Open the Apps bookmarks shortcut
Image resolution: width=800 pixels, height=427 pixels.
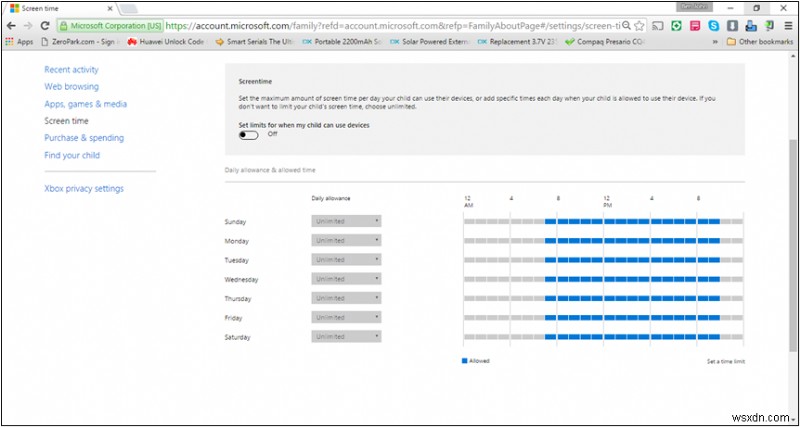[x=19, y=42]
